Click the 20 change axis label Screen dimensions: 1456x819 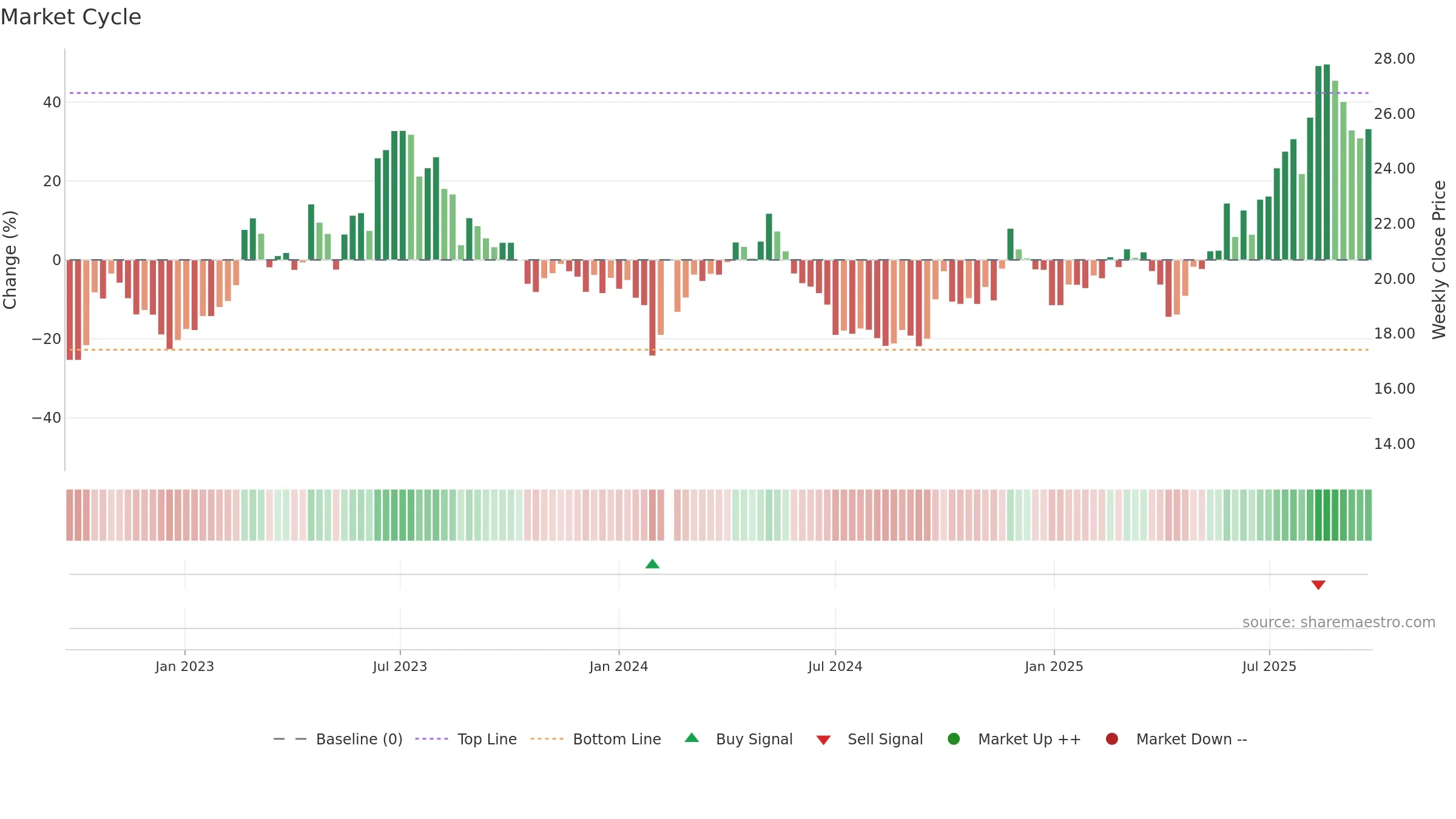click(52, 181)
